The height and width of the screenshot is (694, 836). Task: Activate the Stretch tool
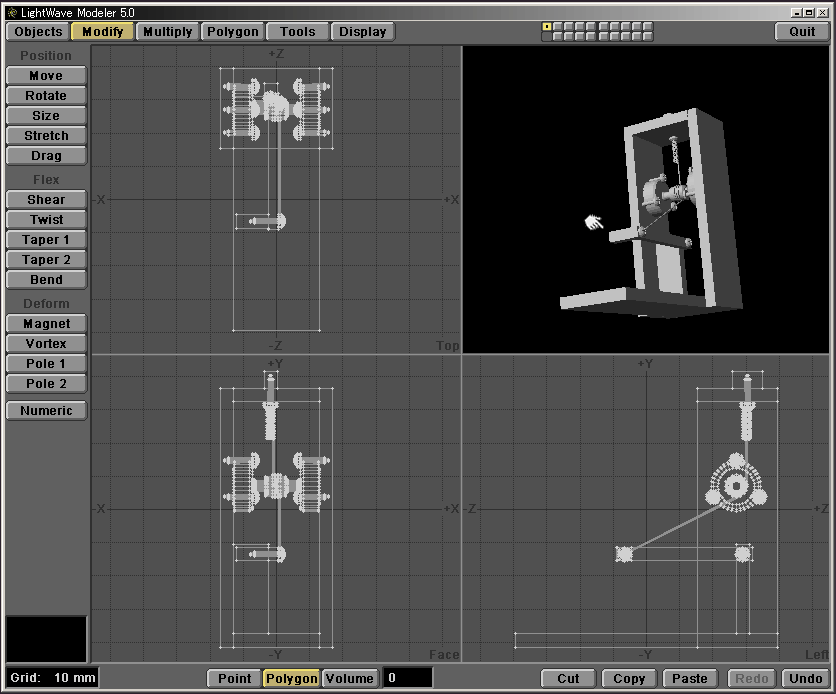coord(46,136)
